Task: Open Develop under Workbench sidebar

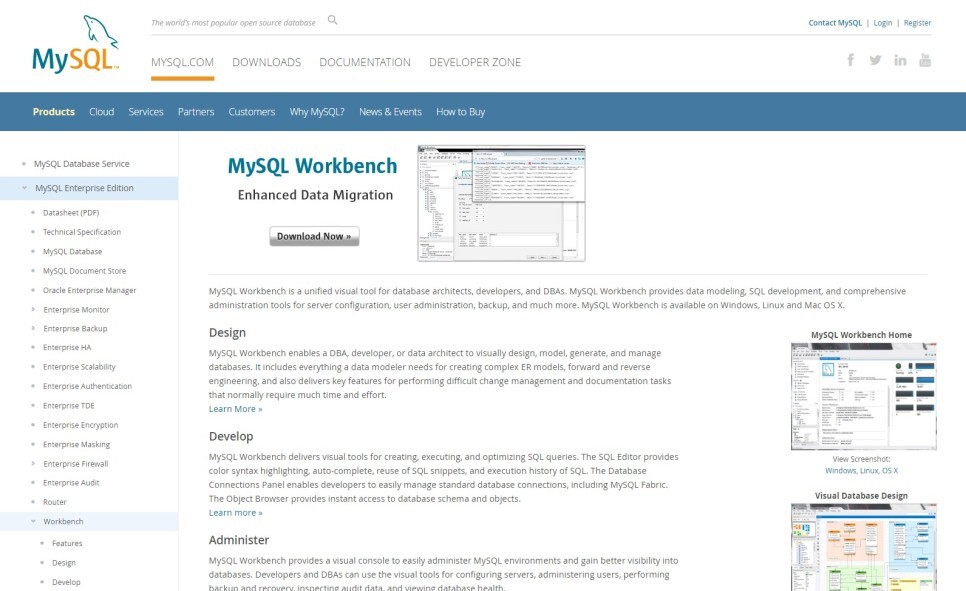Action: (66, 582)
